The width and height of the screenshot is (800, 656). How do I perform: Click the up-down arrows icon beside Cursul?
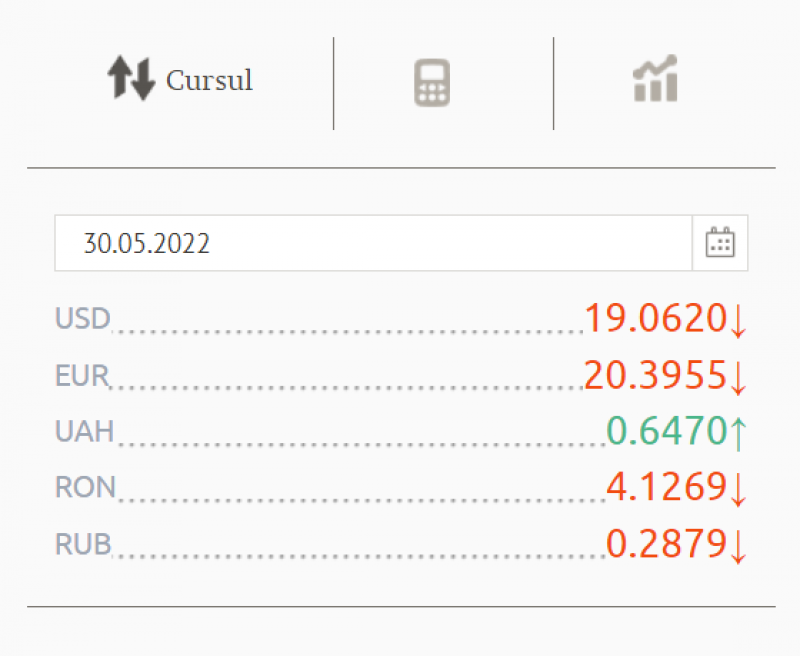point(131,80)
